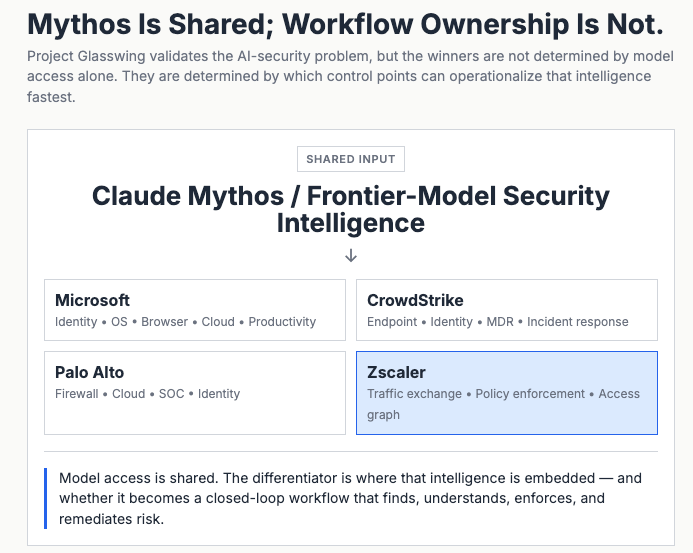Click the 'Claude Mythos / Frontier-Model Security Intelligence' title
The width and height of the screenshot is (693, 553).
[x=350, y=209]
